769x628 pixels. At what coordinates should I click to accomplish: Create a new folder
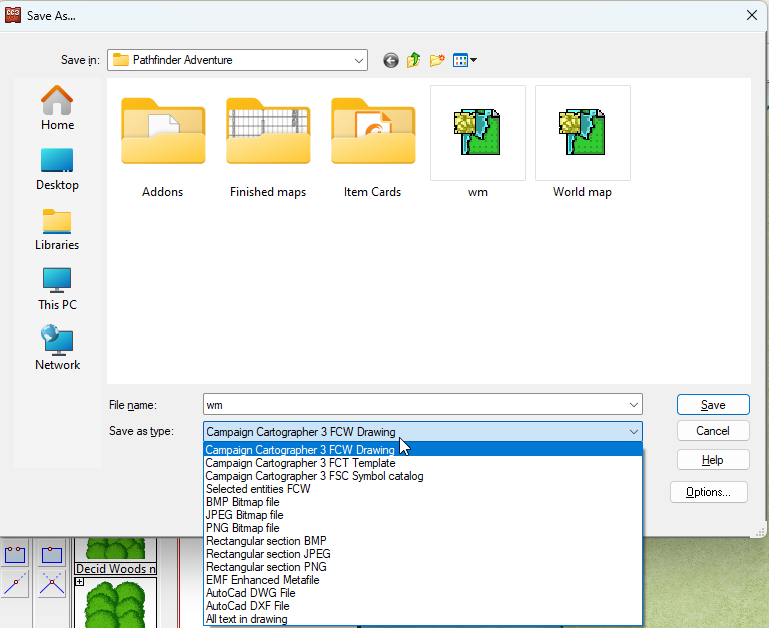(437, 60)
